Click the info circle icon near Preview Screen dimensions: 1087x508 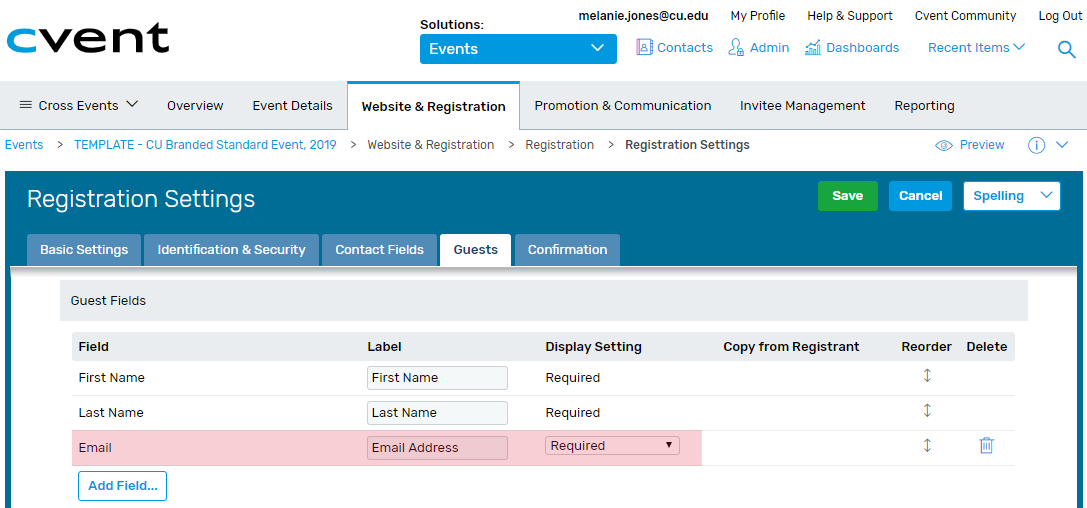[x=1036, y=146]
